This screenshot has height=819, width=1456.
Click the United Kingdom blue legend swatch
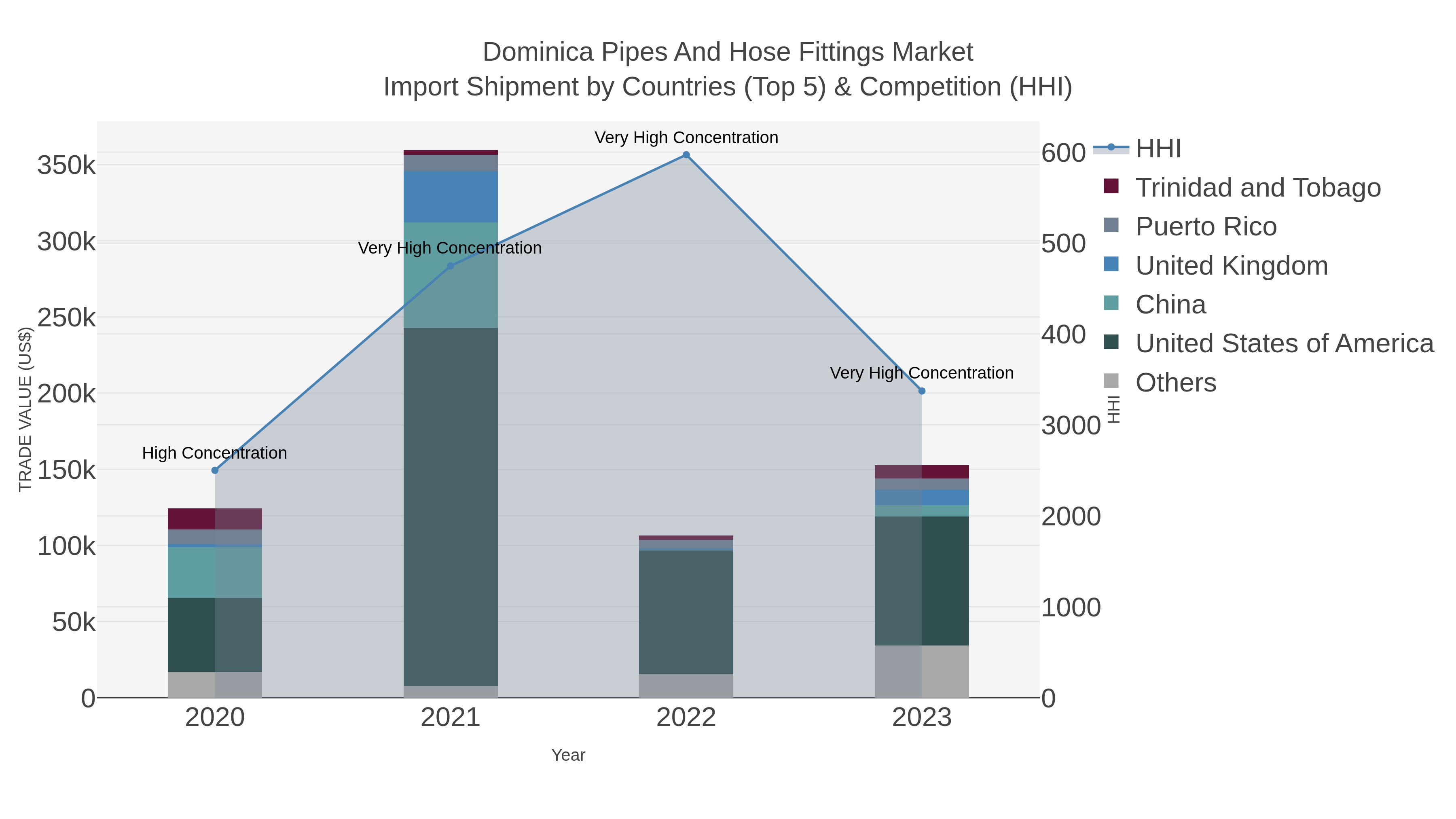(x=1111, y=264)
